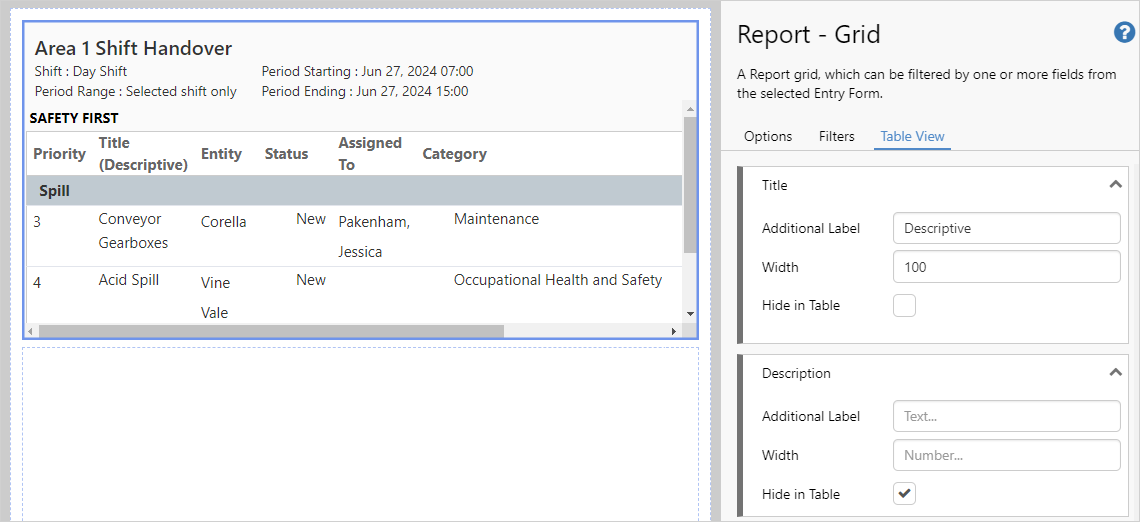The image size is (1140, 522).
Task: Switch to the Options tab
Action: 768,136
